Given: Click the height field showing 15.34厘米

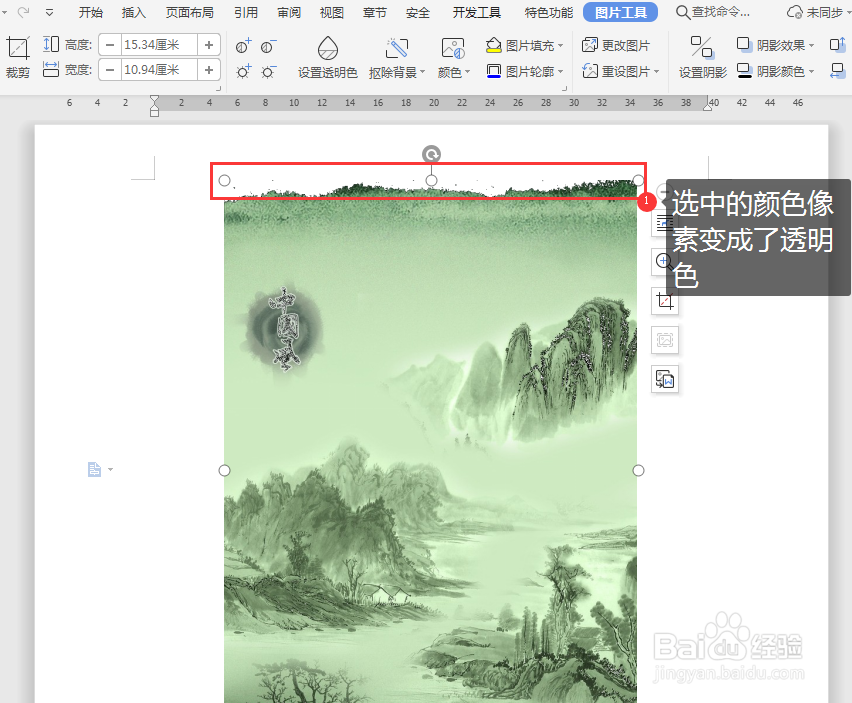Looking at the screenshot, I should click(x=159, y=45).
